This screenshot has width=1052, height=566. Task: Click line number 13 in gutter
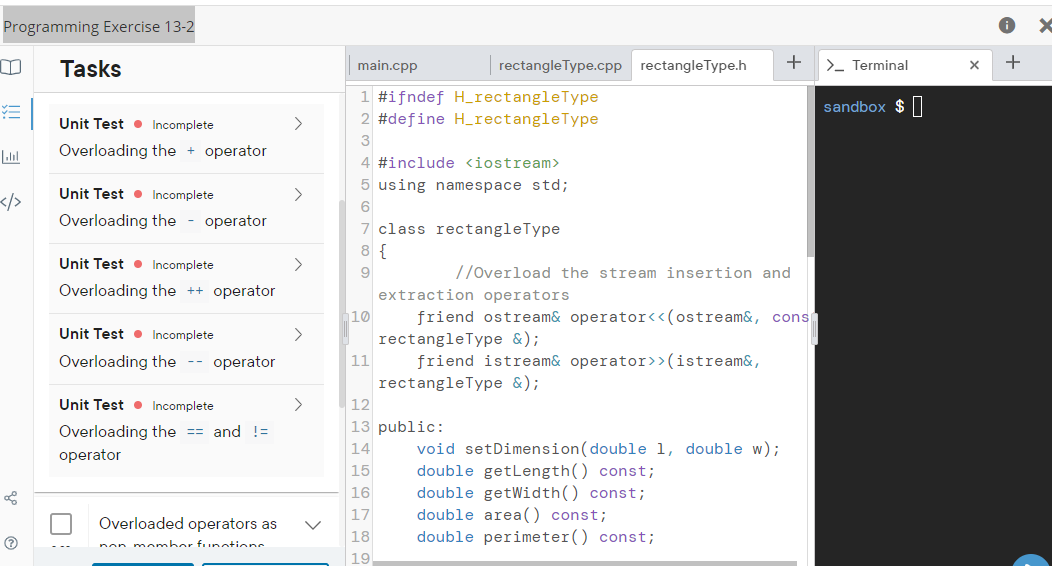pos(360,427)
